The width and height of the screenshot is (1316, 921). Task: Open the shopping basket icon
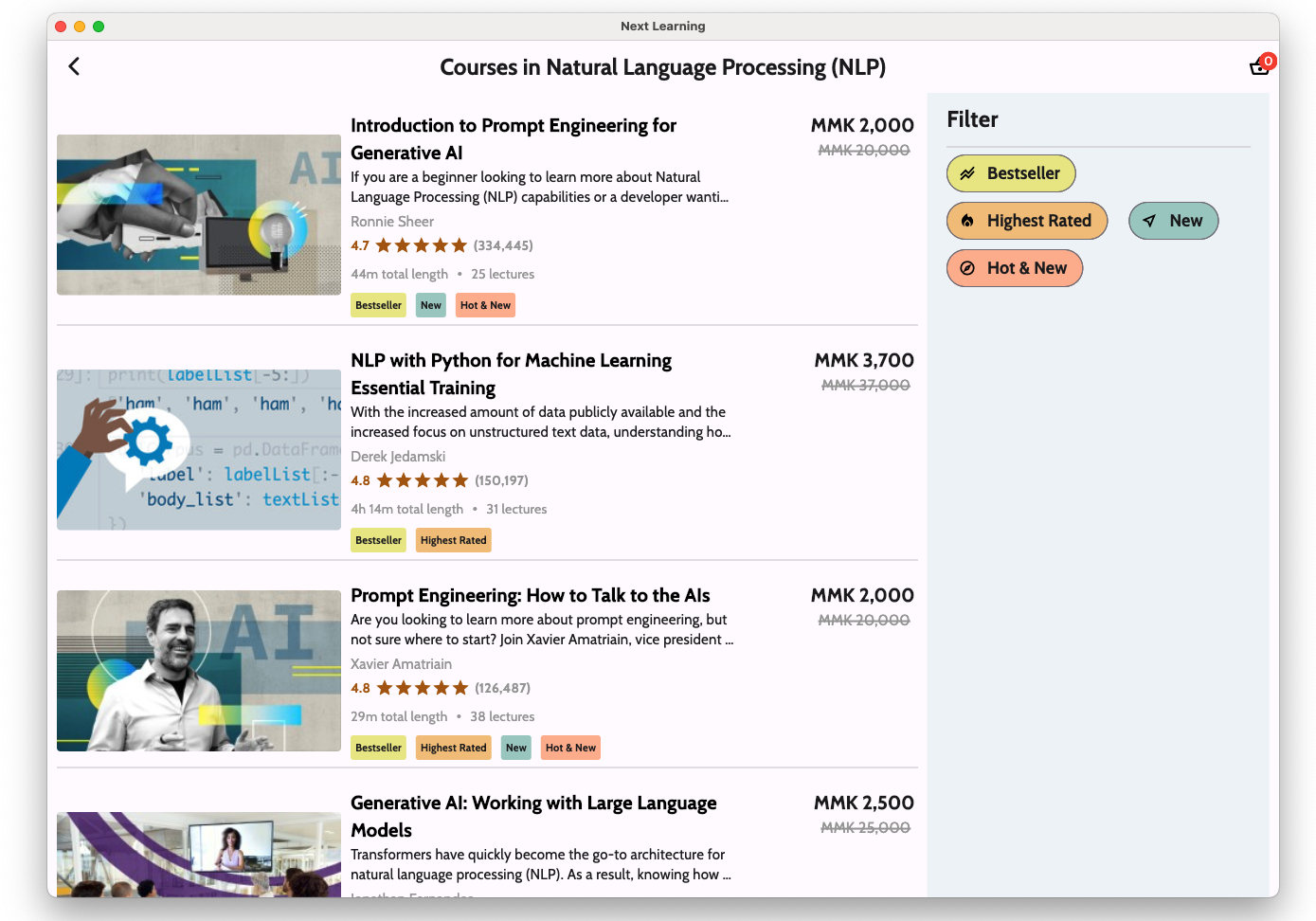(x=1258, y=67)
